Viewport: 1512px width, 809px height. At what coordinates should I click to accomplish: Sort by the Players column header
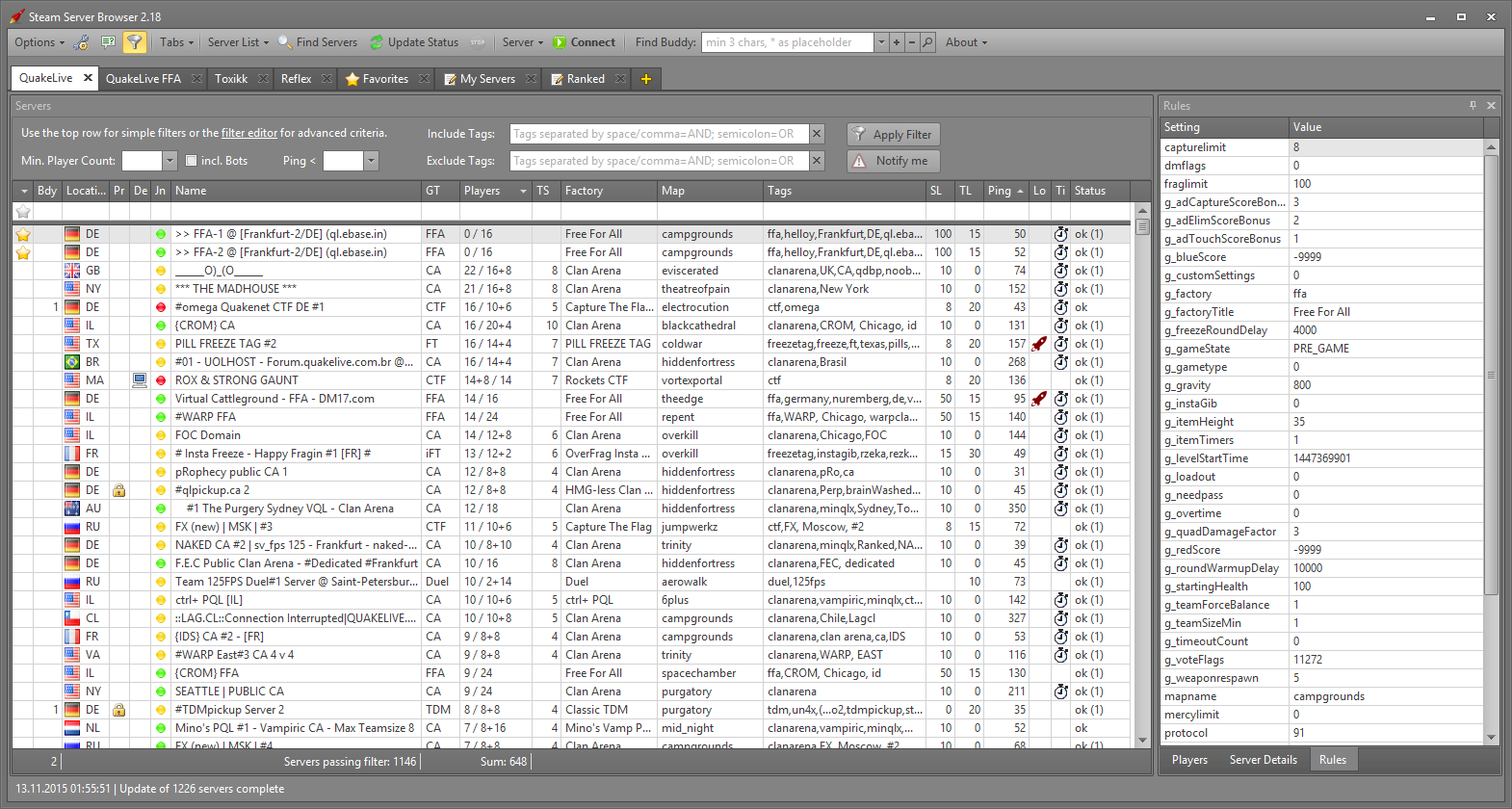click(x=496, y=191)
